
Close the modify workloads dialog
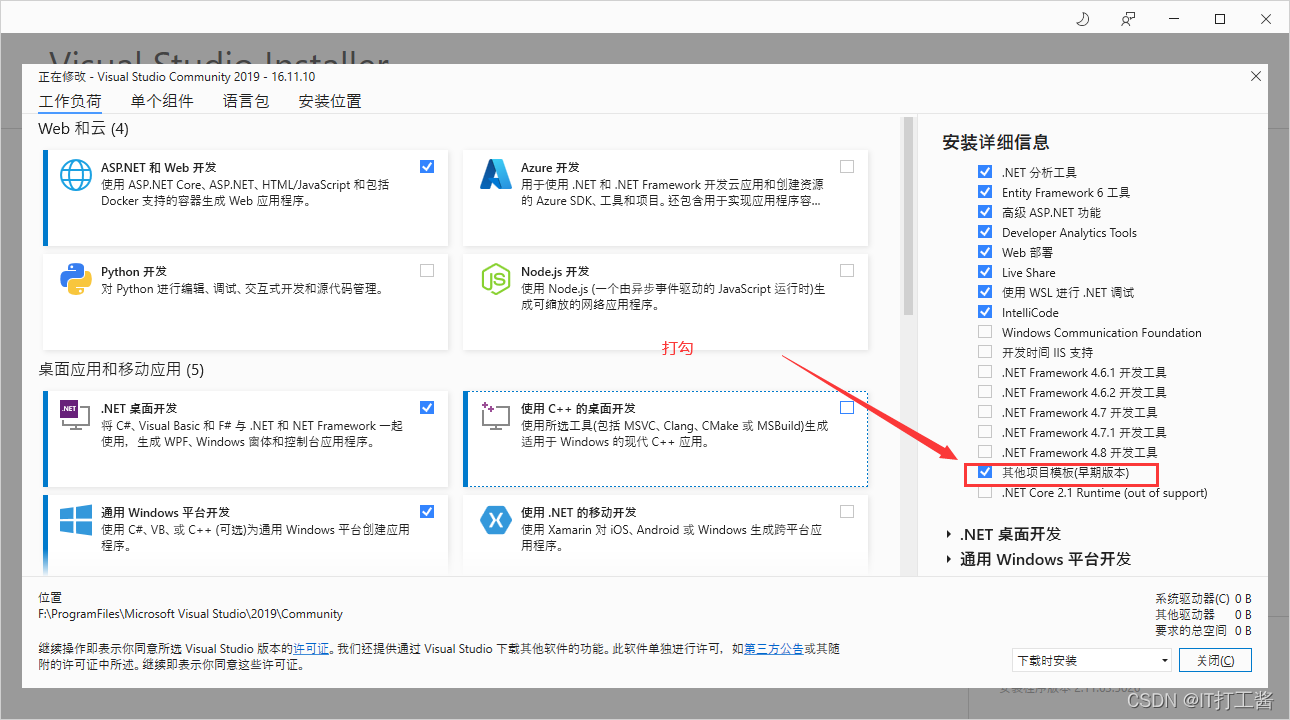[x=1256, y=76]
